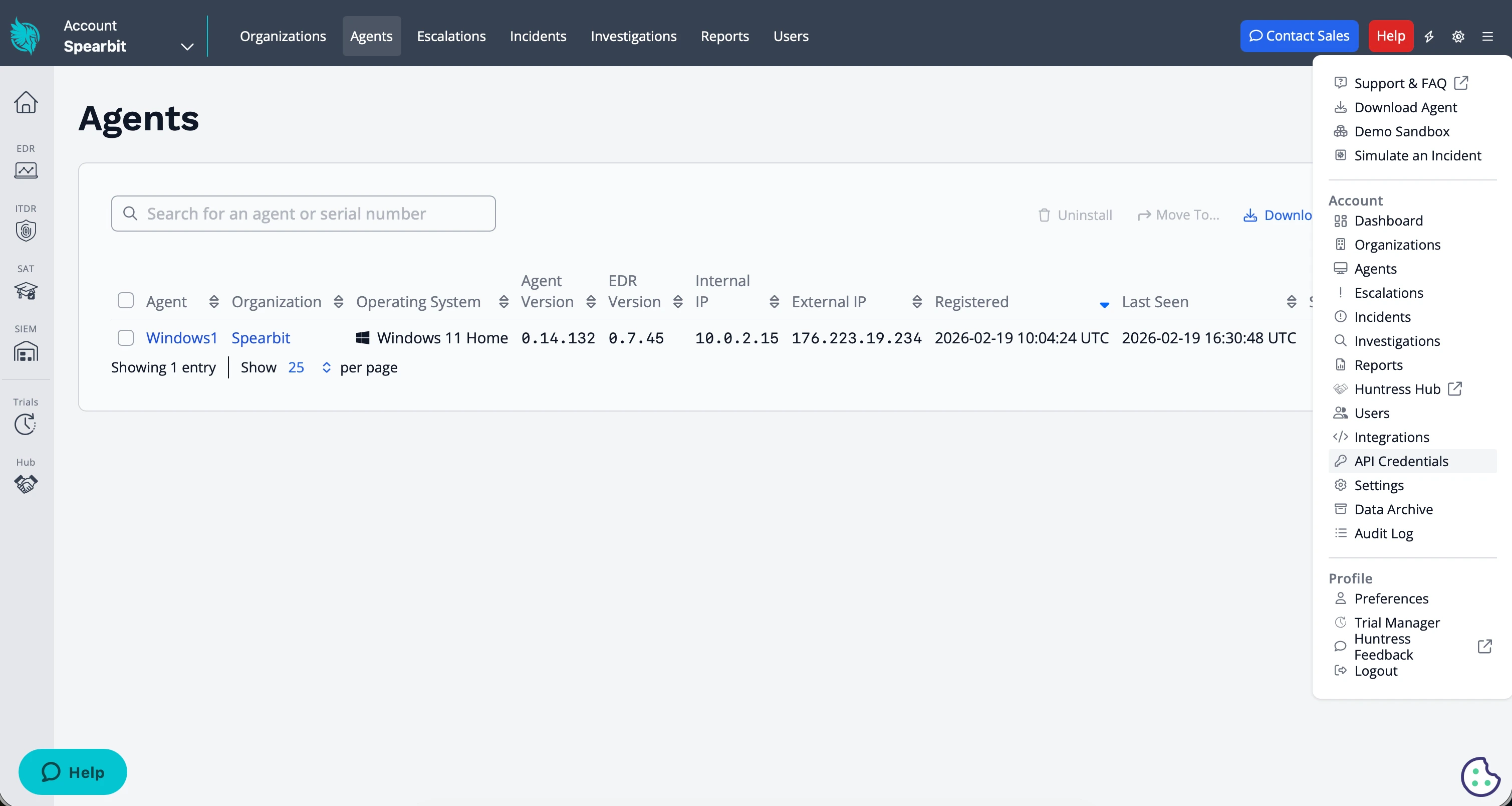Screen dimensions: 1512x806
Task: Open the Trials clock icon
Action: 26,424
